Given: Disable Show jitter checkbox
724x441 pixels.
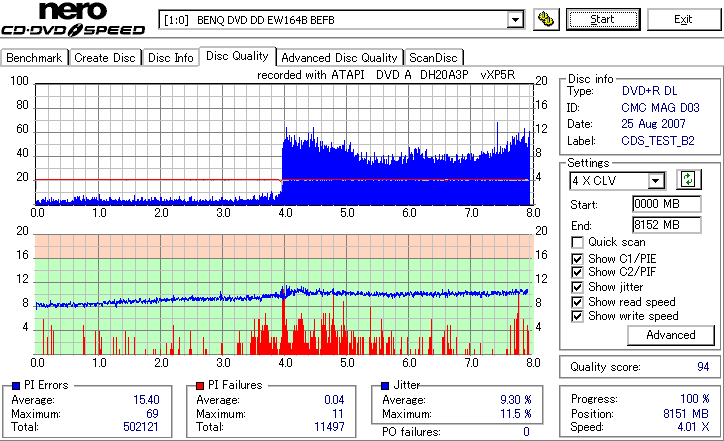Looking at the screenshot, I should coord(577,287).
